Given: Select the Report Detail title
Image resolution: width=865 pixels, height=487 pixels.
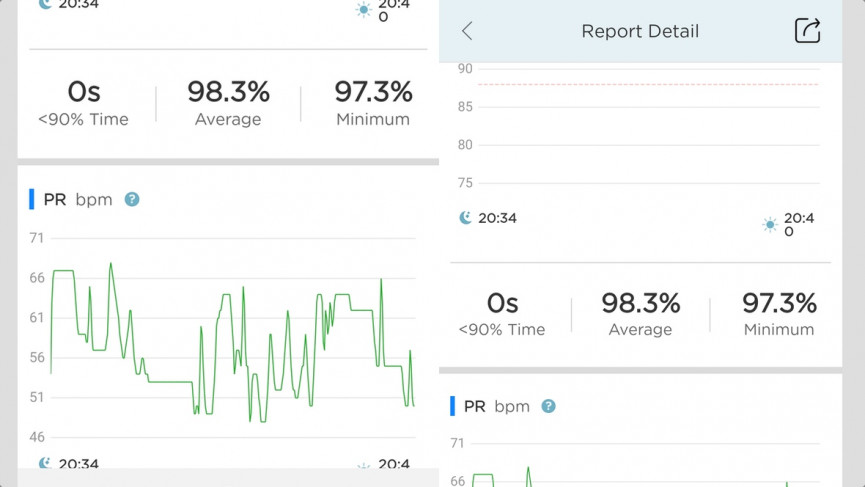Looking at the screenshot, I should point(640,31).
